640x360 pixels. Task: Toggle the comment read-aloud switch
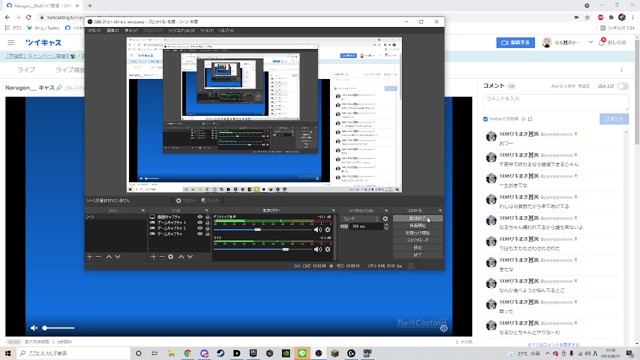click(622, 86)
